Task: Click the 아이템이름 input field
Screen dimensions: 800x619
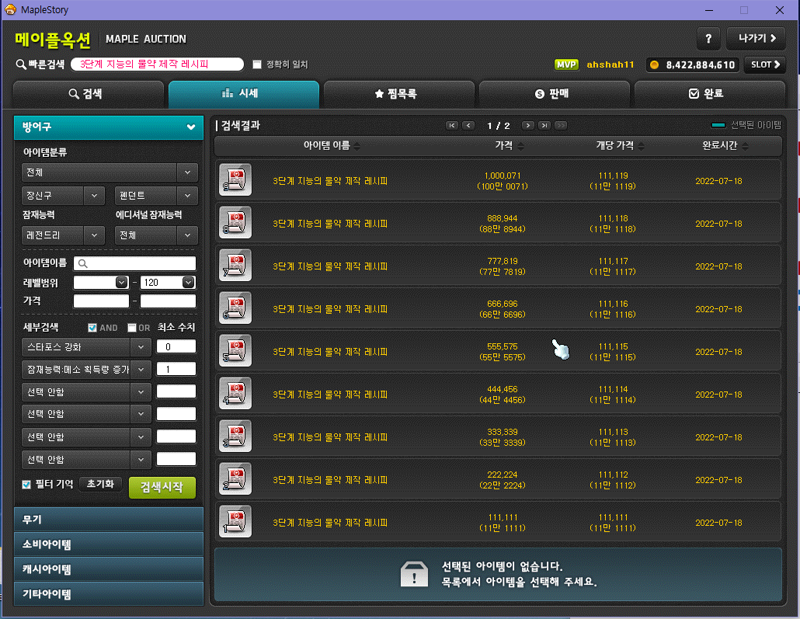Action: [x=135, y=263]
